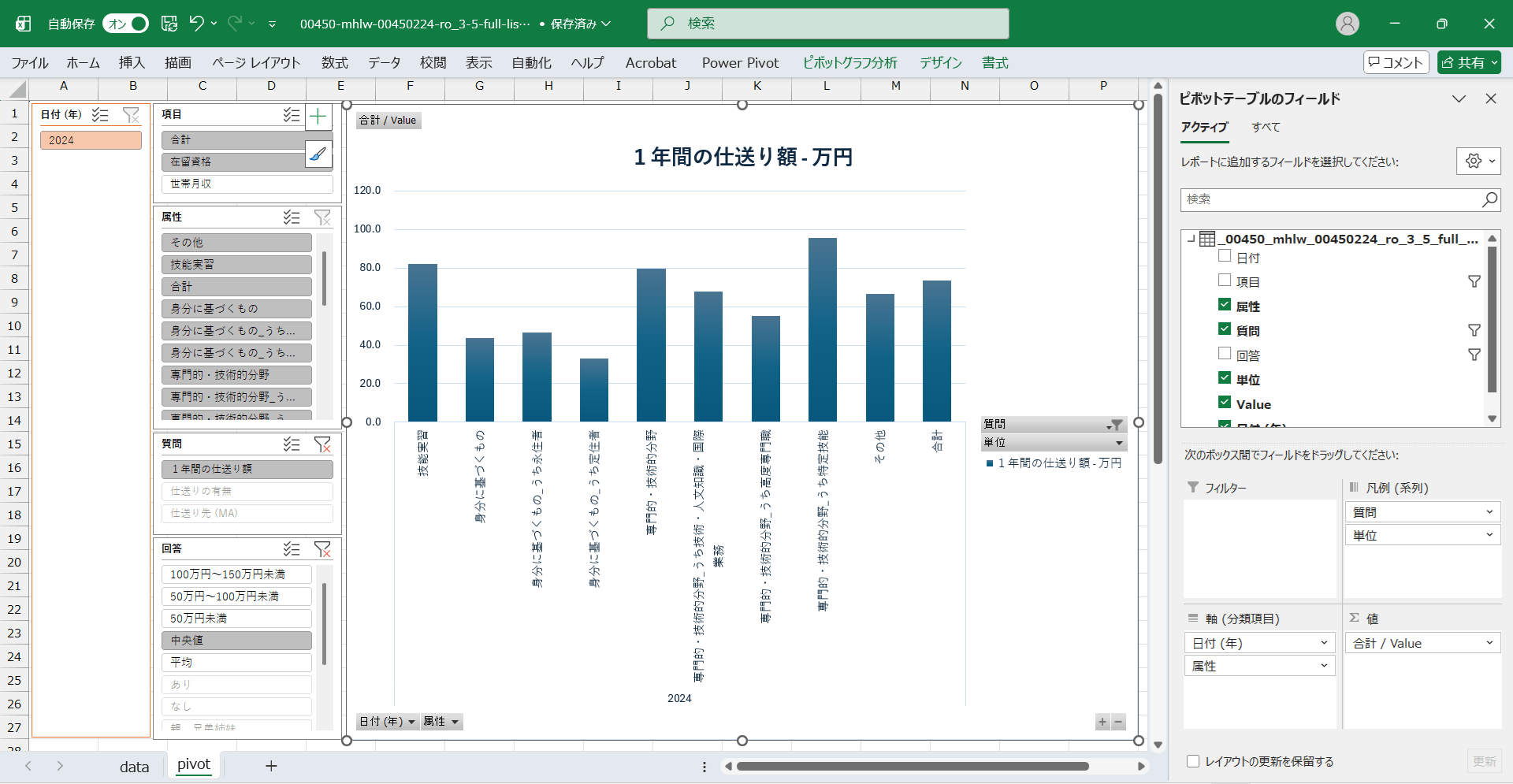Clear filter on 質問 slicer
This screenshot has width=1513, height=784.
[322, 444]
